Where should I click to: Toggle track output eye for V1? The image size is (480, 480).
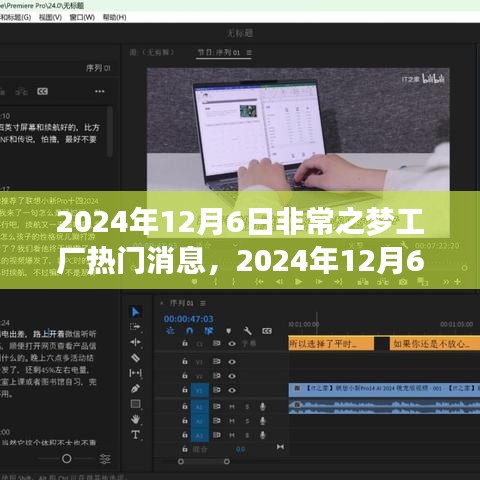click(x=232, y=390)
